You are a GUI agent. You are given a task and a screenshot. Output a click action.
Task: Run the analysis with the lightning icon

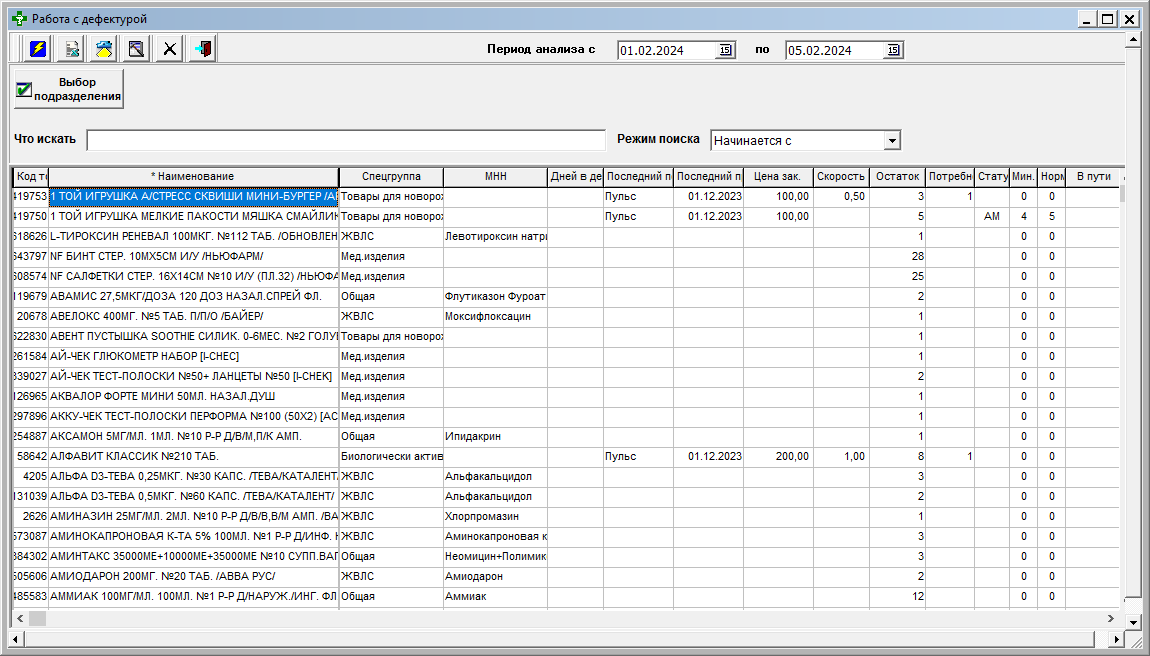pyautogui.click(x=38, y=49)
